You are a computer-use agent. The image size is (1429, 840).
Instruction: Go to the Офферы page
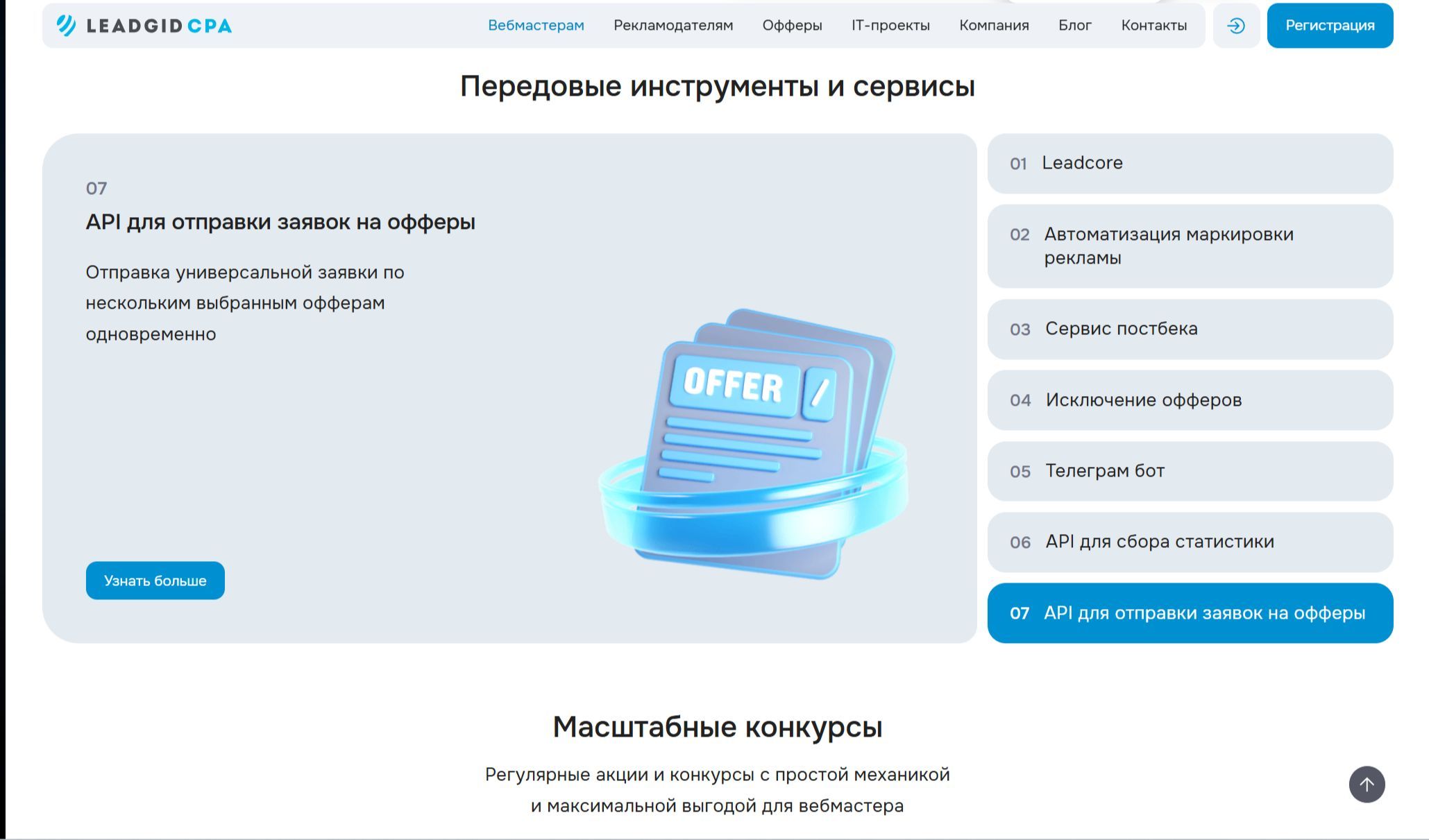point(792,26)
